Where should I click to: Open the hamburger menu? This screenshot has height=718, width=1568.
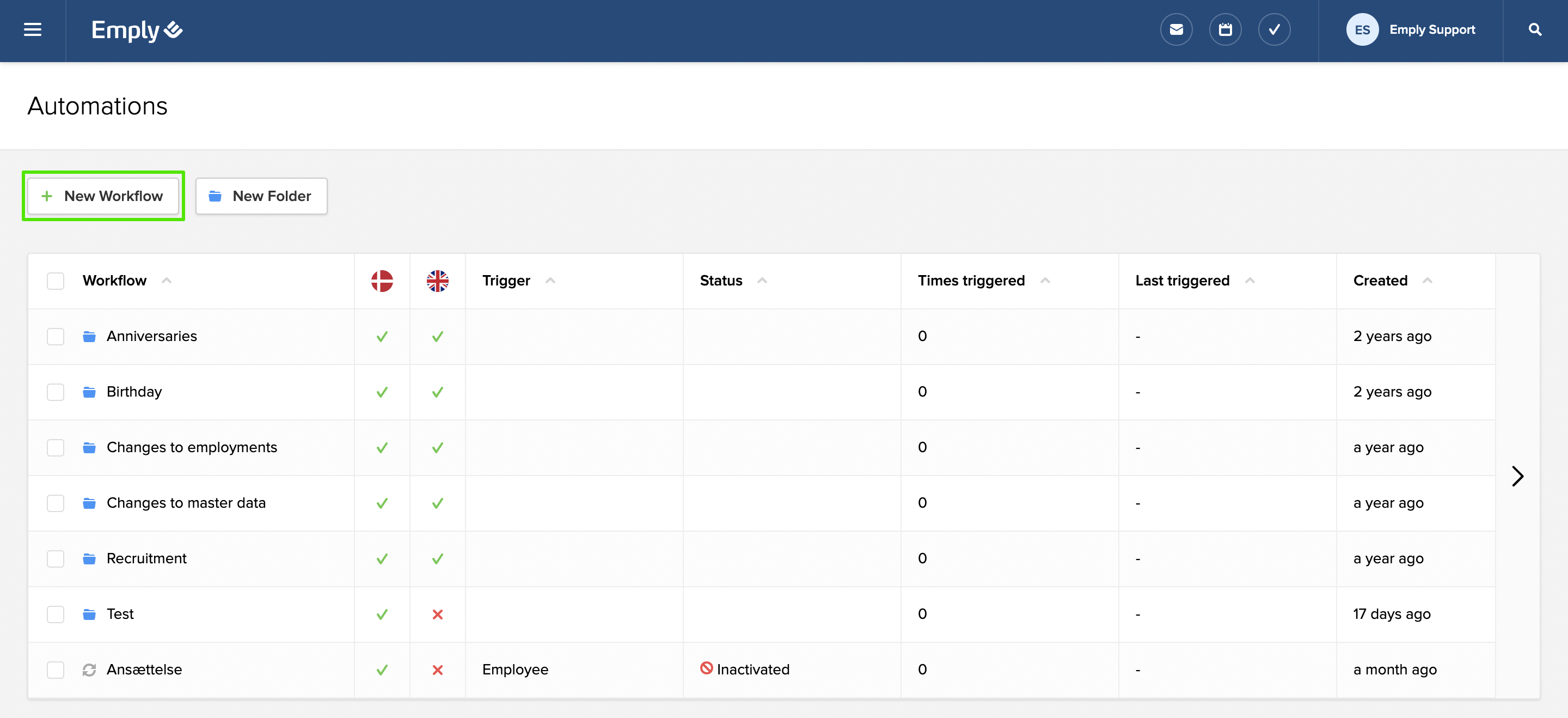(32, 30)
